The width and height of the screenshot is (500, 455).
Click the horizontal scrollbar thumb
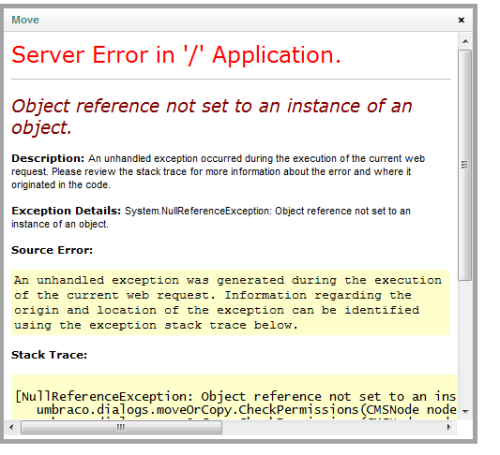tap(121, 427)
